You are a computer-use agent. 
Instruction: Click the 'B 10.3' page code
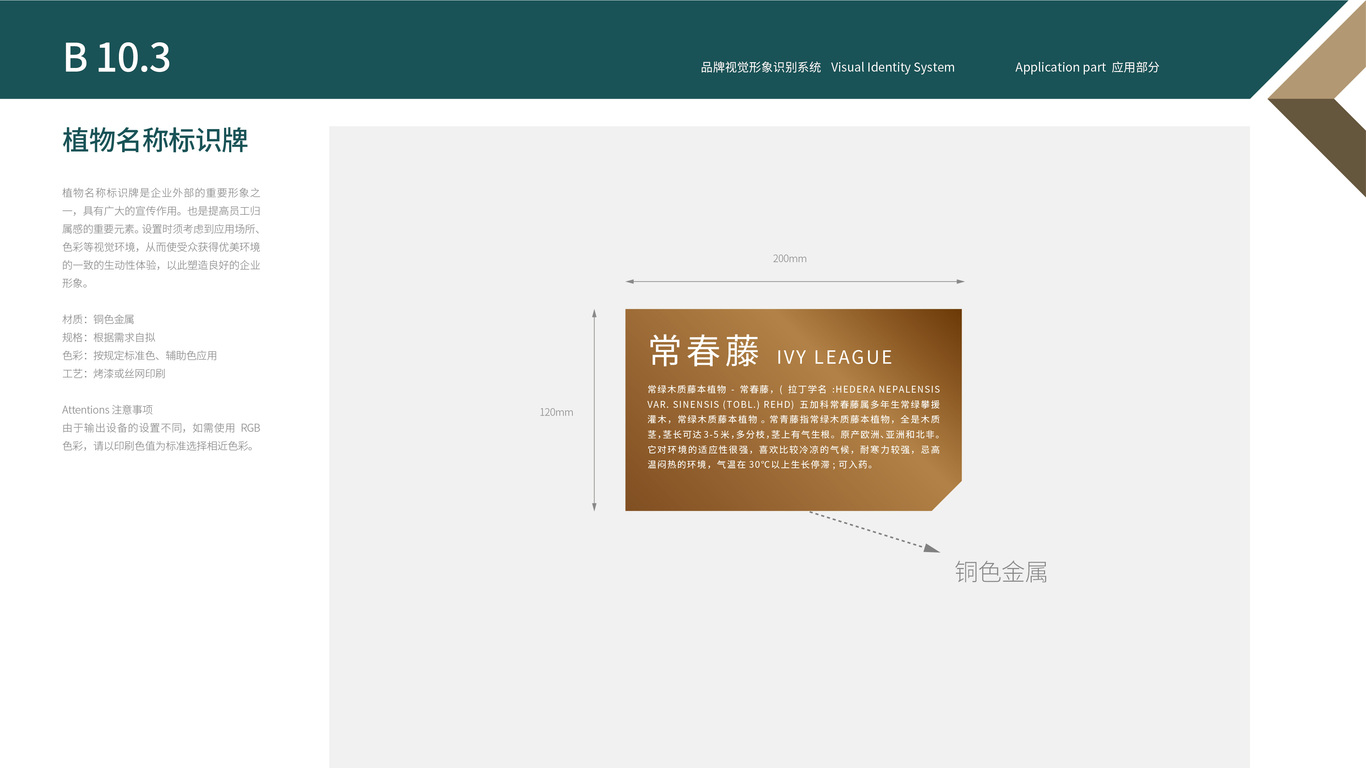coord(117,58)
